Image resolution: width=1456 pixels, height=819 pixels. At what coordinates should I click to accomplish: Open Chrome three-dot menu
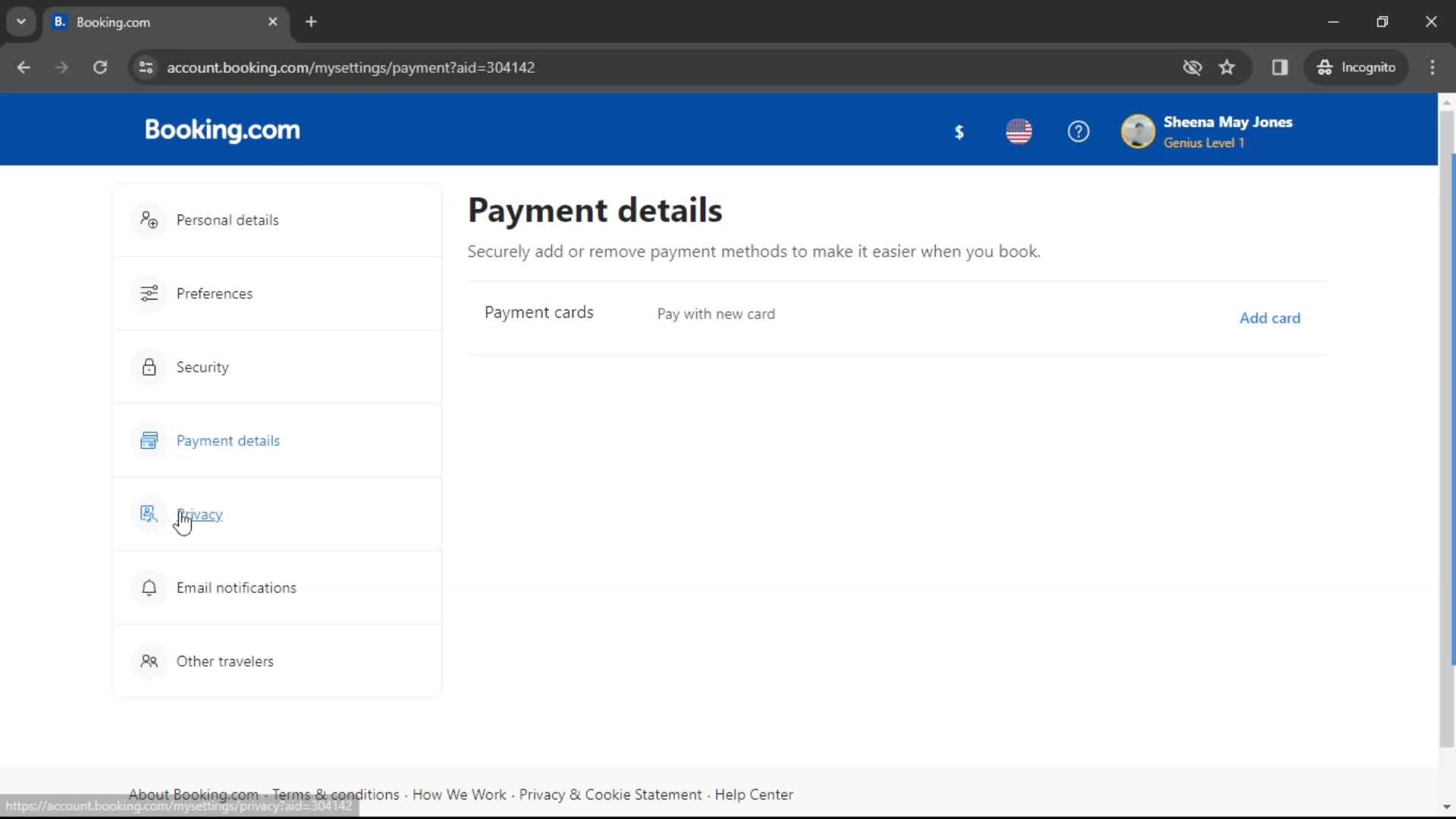(1432, 67)
